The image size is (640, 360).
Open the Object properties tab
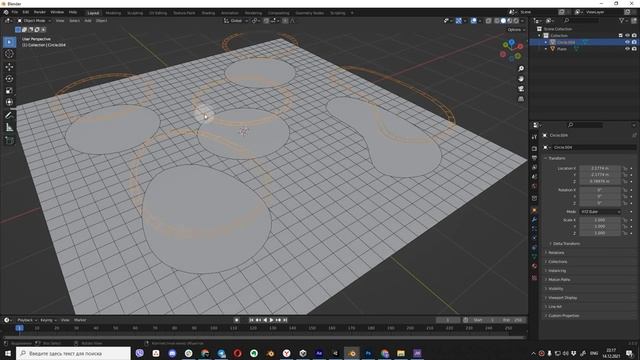pos(534,211)
